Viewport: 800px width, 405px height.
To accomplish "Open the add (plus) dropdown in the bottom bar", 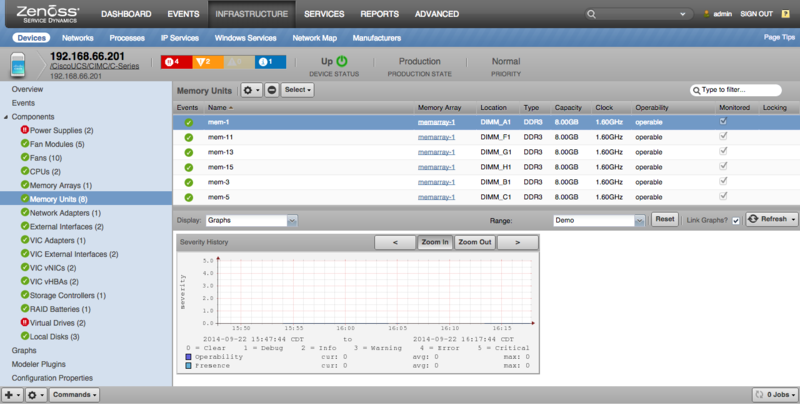I will pos(12,395).
